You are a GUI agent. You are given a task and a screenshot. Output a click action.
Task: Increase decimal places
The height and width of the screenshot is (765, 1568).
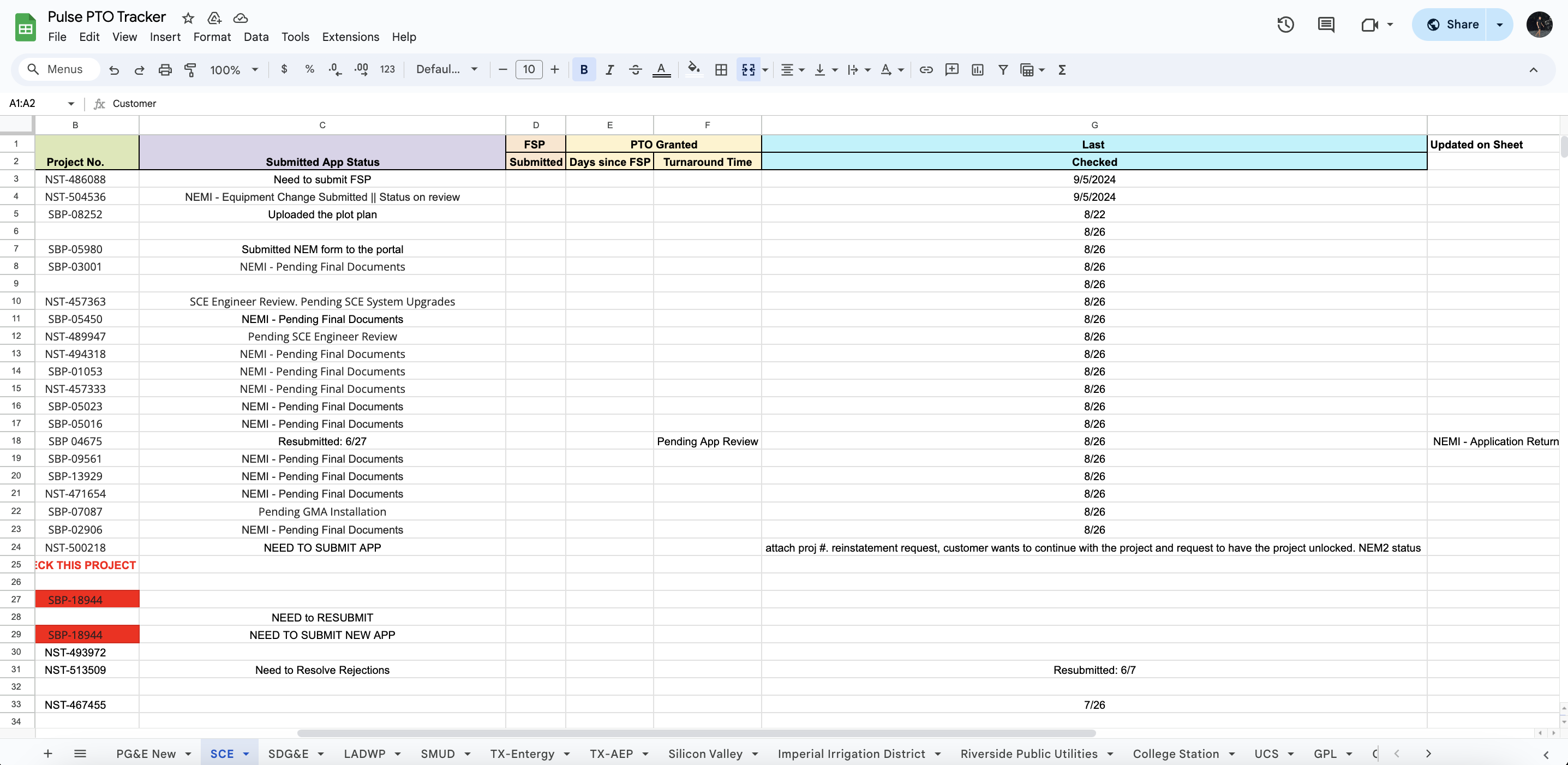(362, 69)
